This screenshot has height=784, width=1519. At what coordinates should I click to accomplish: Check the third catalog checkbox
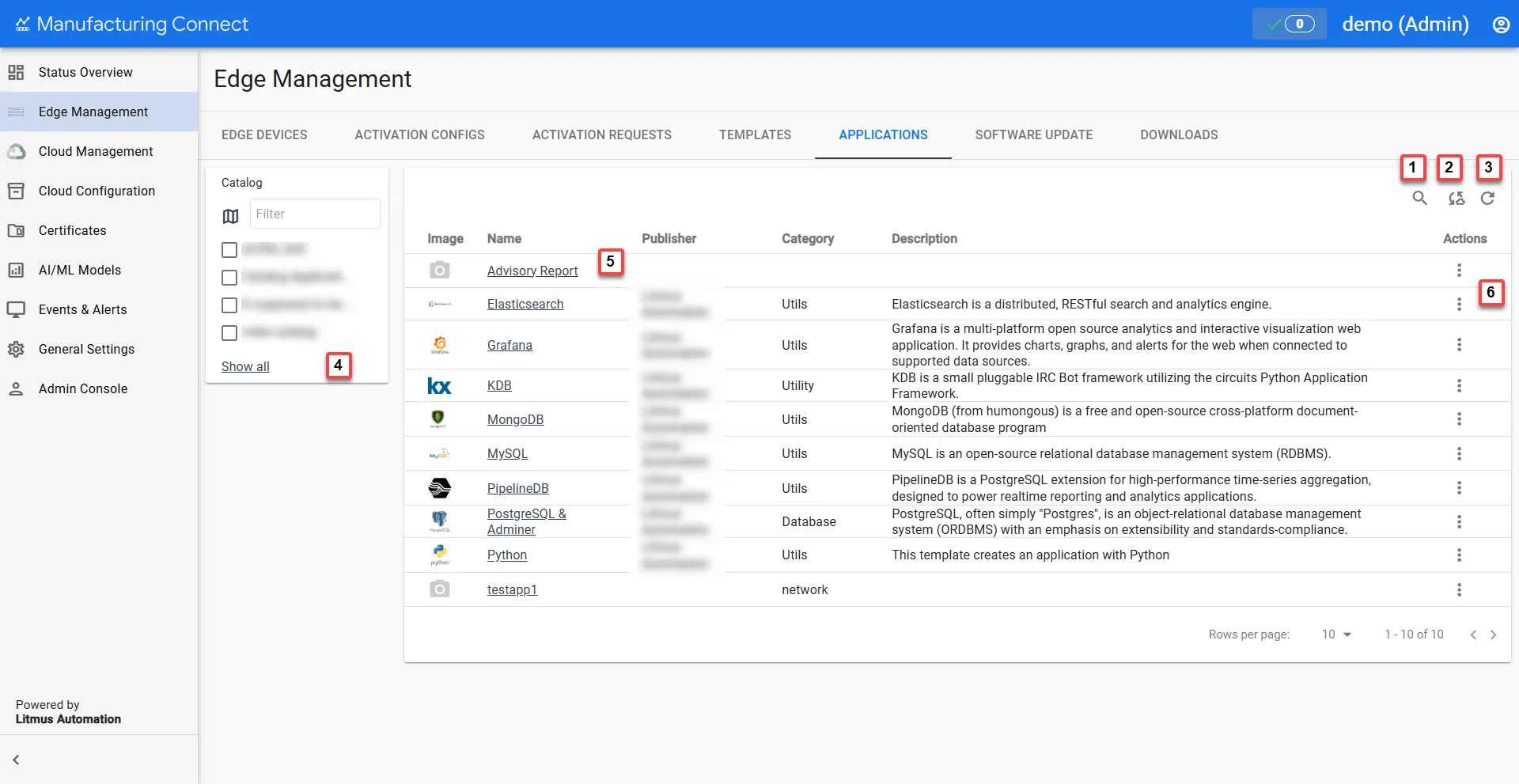[229, 305]
